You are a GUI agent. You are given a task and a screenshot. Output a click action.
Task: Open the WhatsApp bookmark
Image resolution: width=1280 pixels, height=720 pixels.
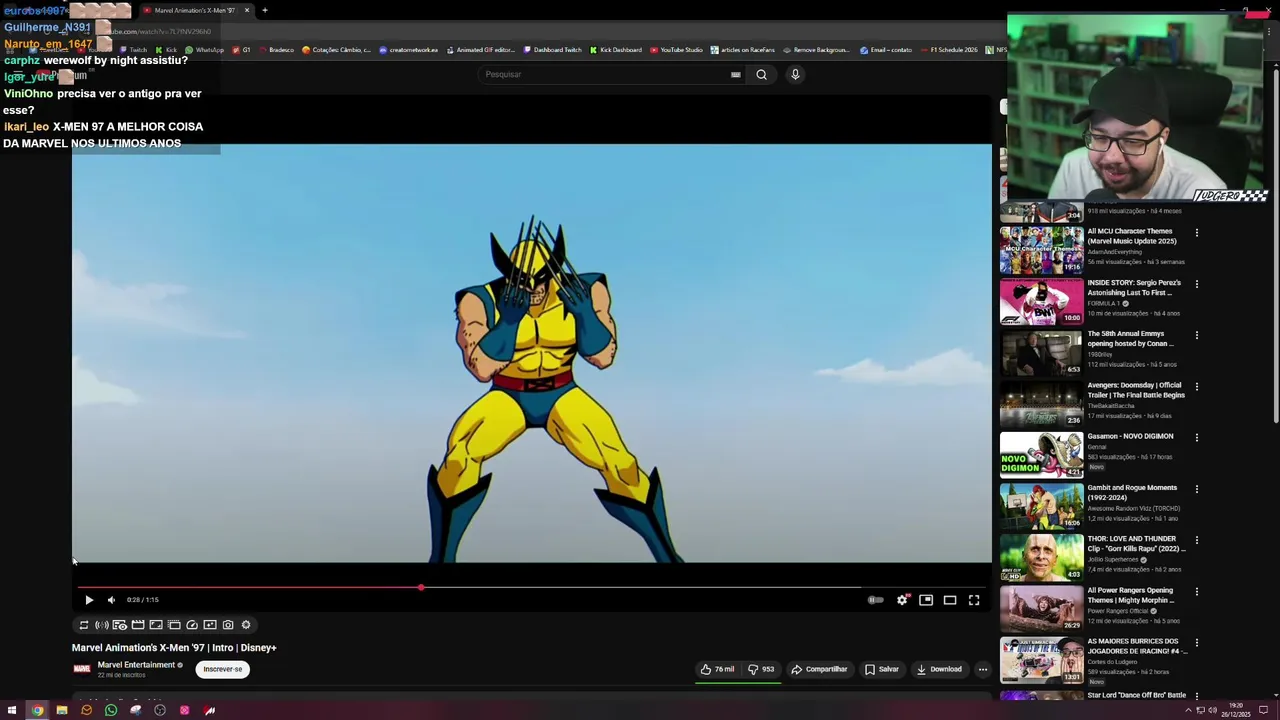(204, 50)
